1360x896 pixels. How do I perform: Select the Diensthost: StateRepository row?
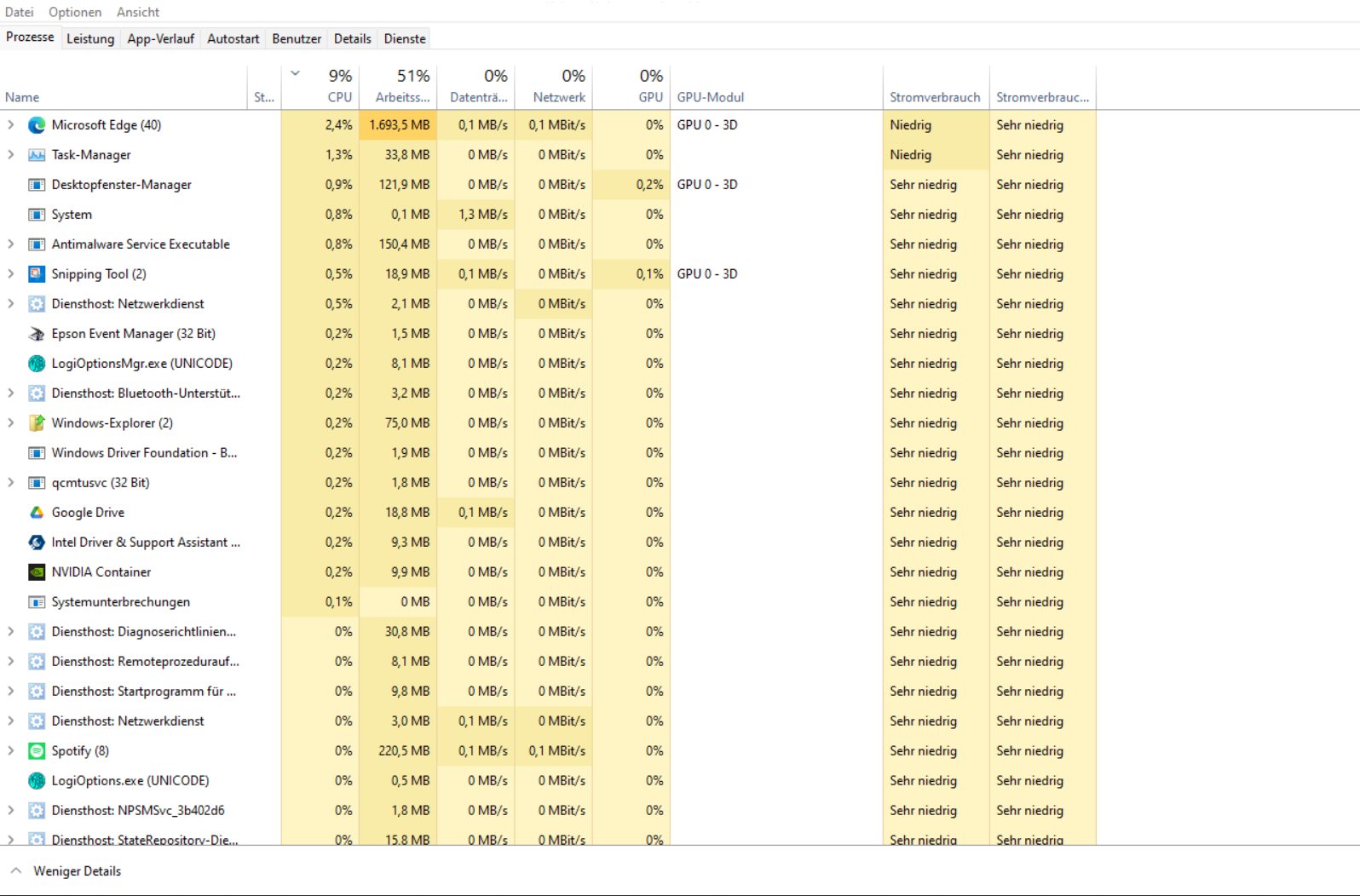pos(548,838)
